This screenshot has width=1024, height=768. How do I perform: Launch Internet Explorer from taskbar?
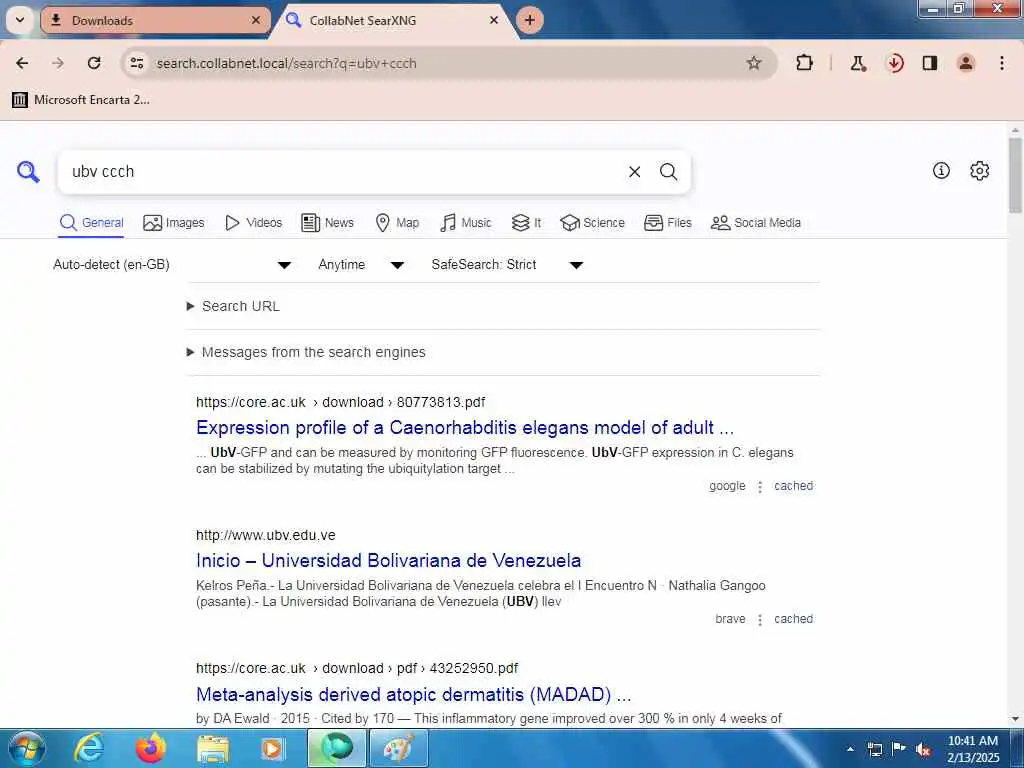coord(89,748)
